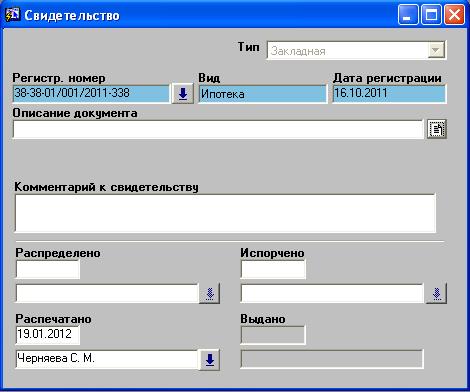Click inside the Комментарий к свидетельству box
Image resolution: width=470 pixels, height=392 pixels.
tap(225, 213)
